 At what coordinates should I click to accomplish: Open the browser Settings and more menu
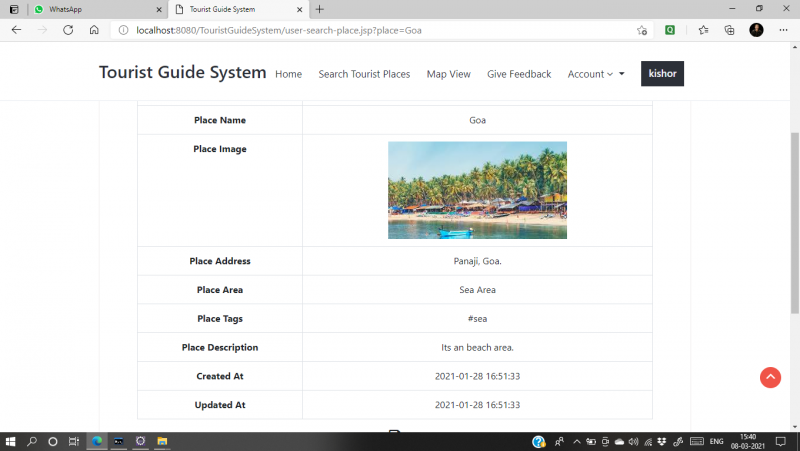point(783,30)
